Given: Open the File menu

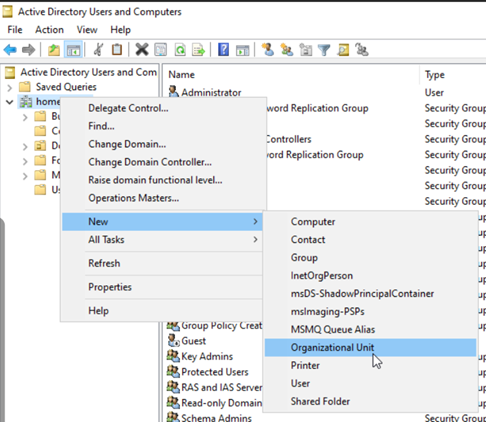Looking at the screenshot, I should (15, 30).
